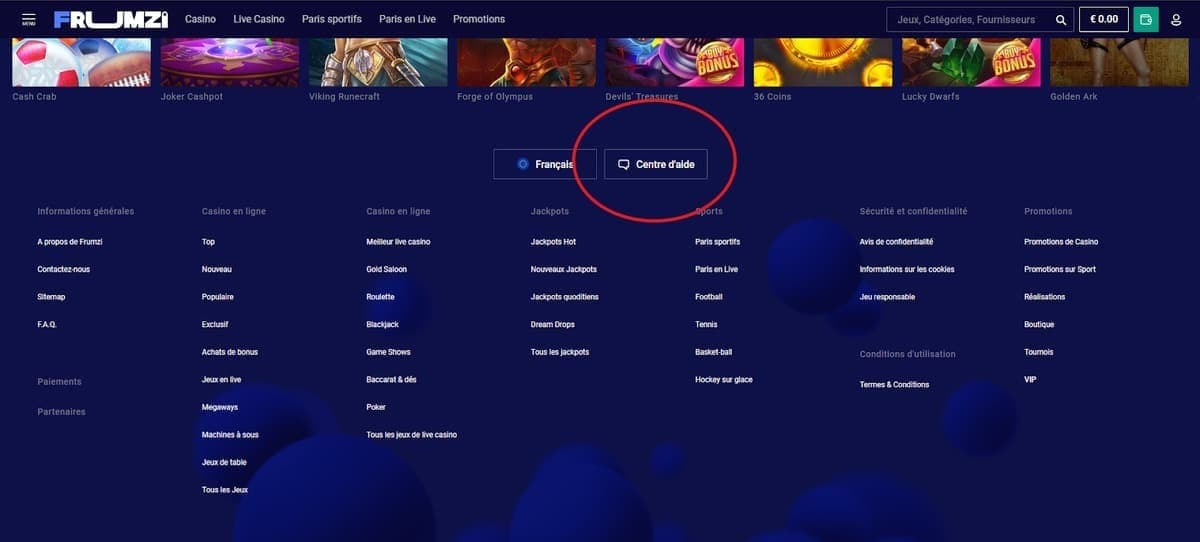
Task: Click the Centre d'aide button
Action: coord(656,164)
